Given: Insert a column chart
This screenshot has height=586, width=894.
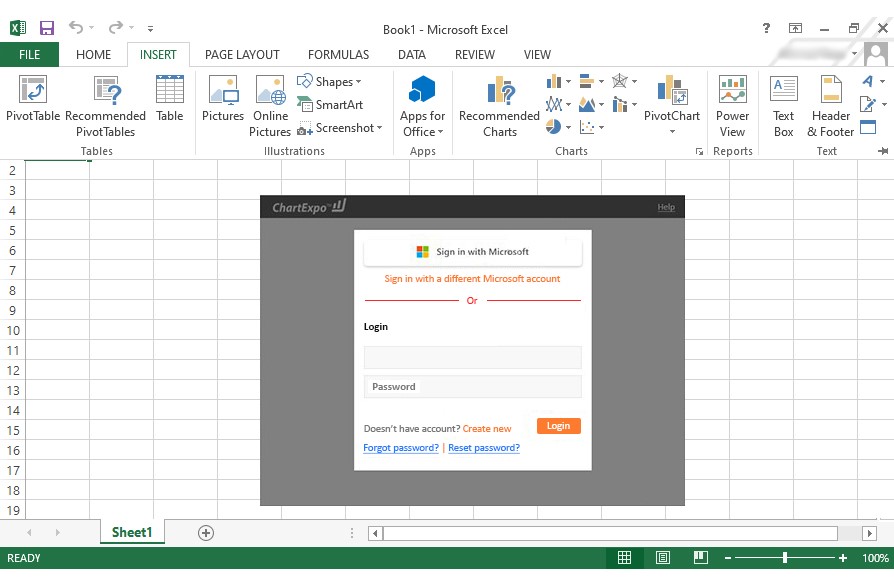Looking at the screenshot, I should [558, 82].
